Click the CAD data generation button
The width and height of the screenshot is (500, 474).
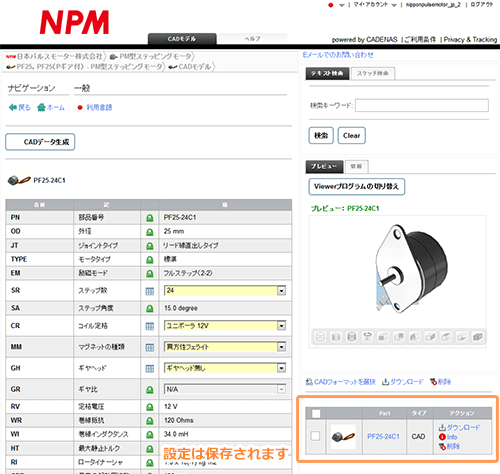[x=40, y=142]
